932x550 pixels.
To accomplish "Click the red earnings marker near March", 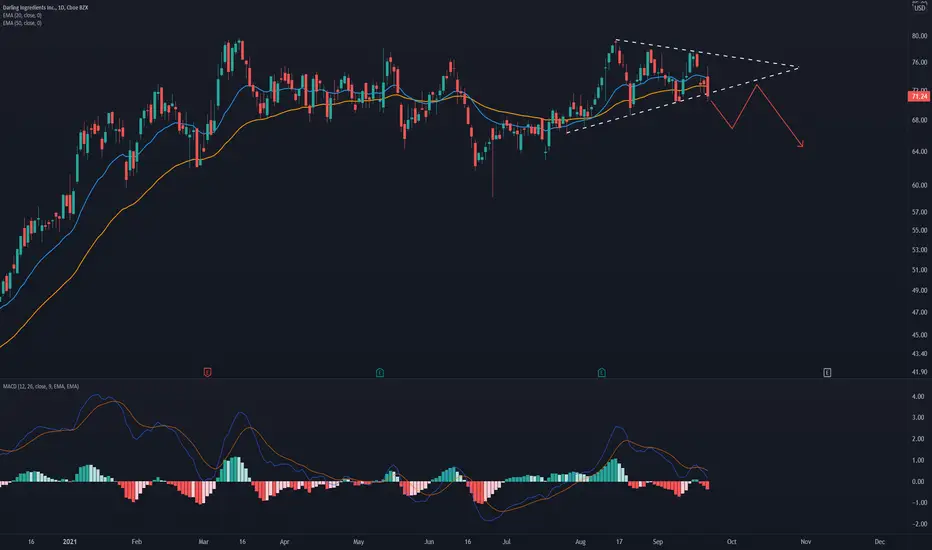I will tap(207, 372).
